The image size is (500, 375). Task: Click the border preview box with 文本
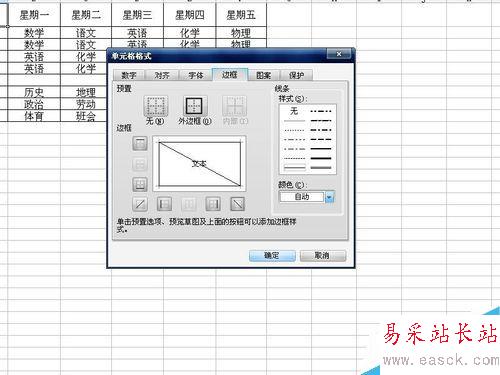[199, 164]
